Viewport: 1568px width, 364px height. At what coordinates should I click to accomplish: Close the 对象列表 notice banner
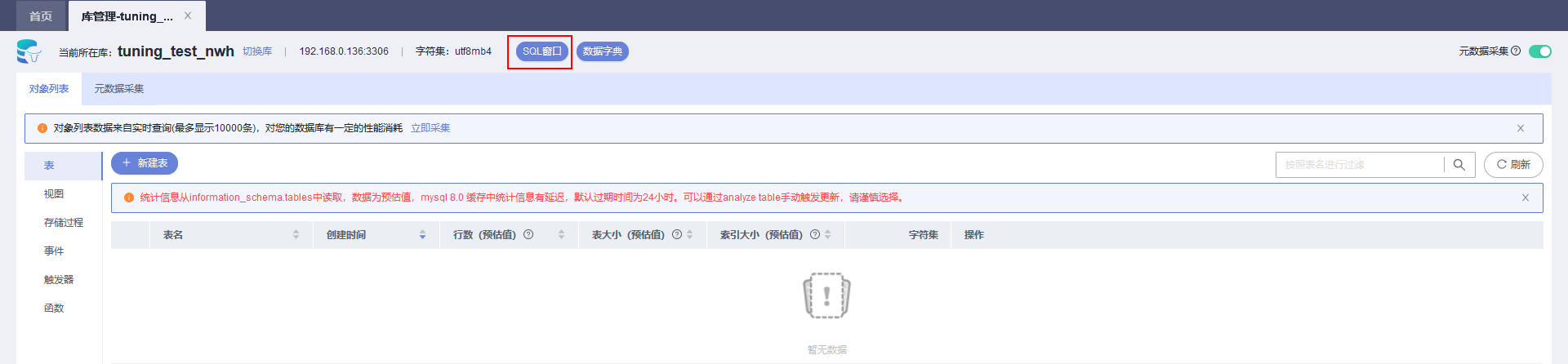pyautogui.click(x=1521, y=128)
